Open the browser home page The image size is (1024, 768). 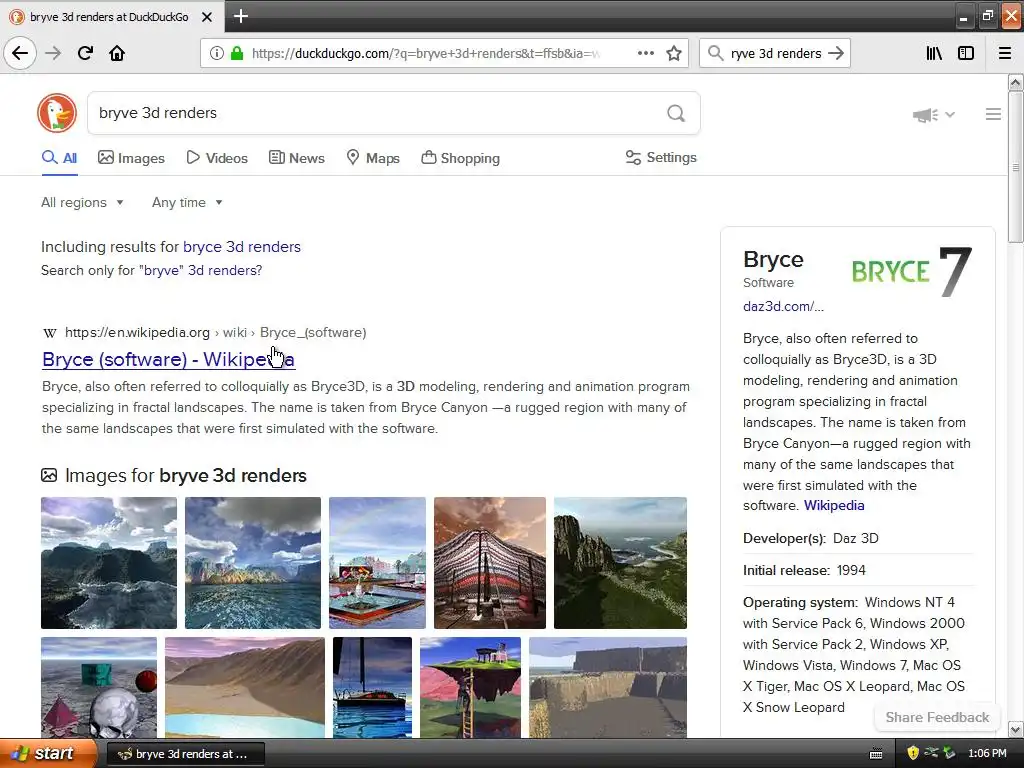[x=117, y=53]
